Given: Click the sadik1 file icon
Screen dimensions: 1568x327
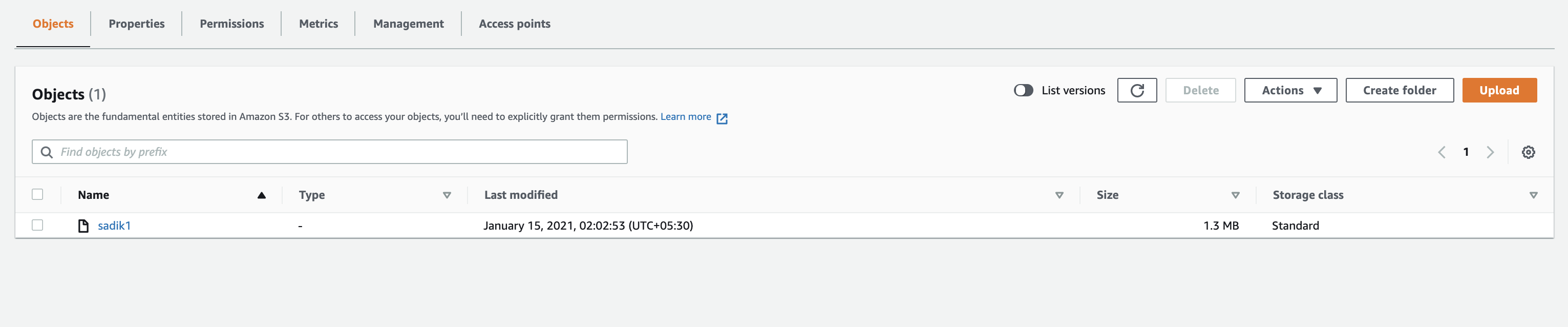Looking at the screenshot, I should tap(83, 226).
